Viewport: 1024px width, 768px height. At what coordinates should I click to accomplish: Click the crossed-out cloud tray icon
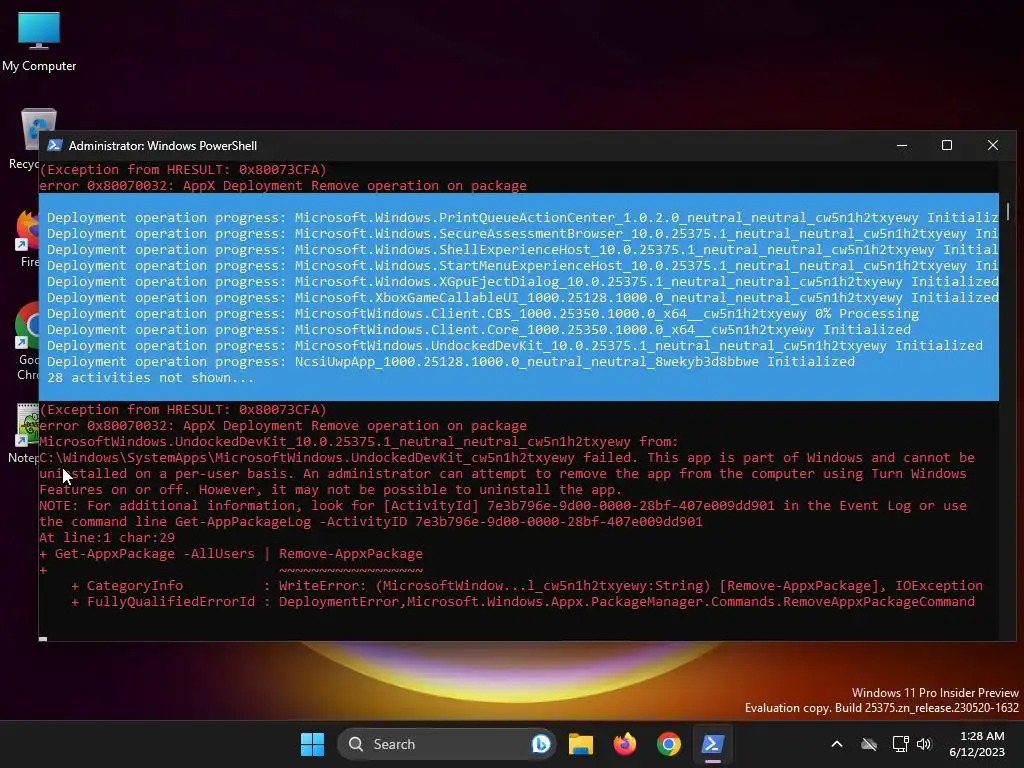[869, 744]
